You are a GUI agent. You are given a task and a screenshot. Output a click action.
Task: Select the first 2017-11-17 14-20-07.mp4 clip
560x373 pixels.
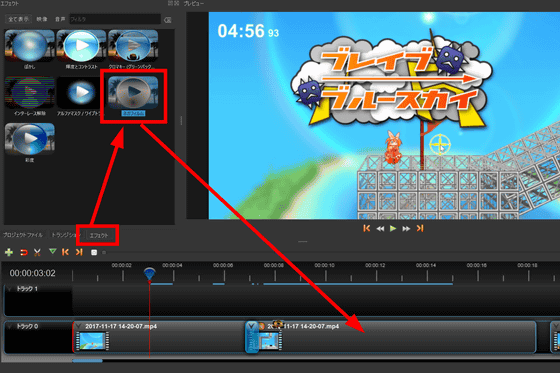pyautogui.click(x=159, y=337)
